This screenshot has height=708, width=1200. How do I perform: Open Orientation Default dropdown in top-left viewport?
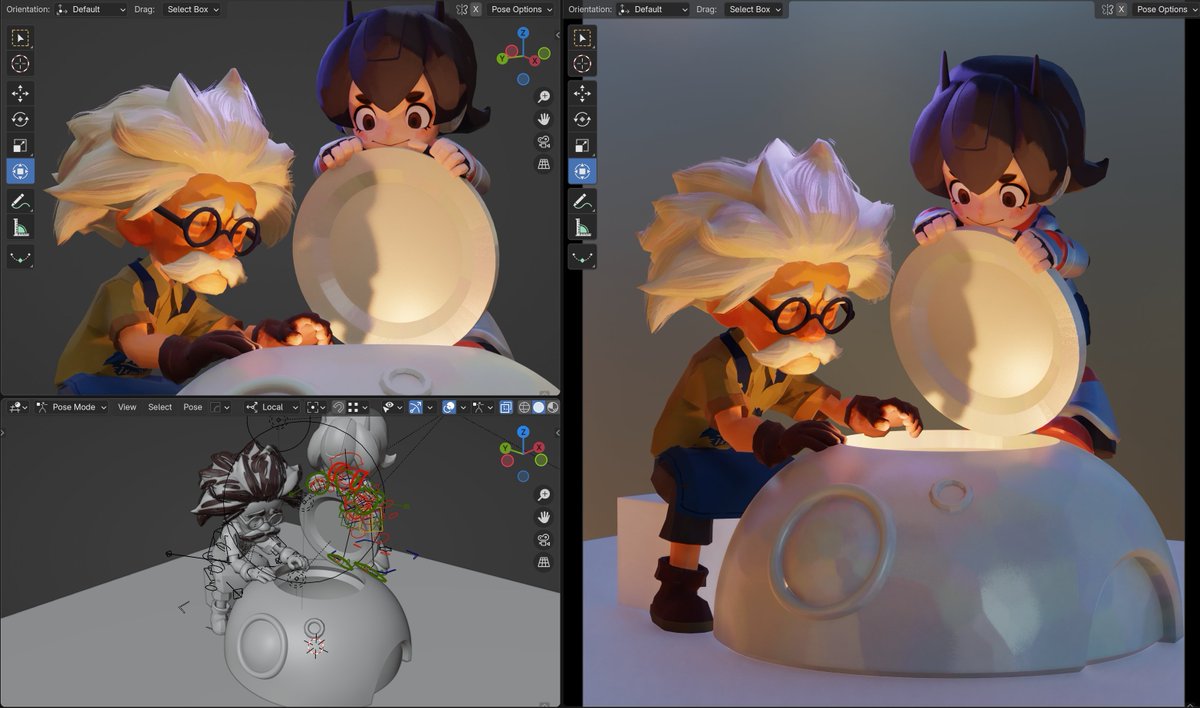92,9
